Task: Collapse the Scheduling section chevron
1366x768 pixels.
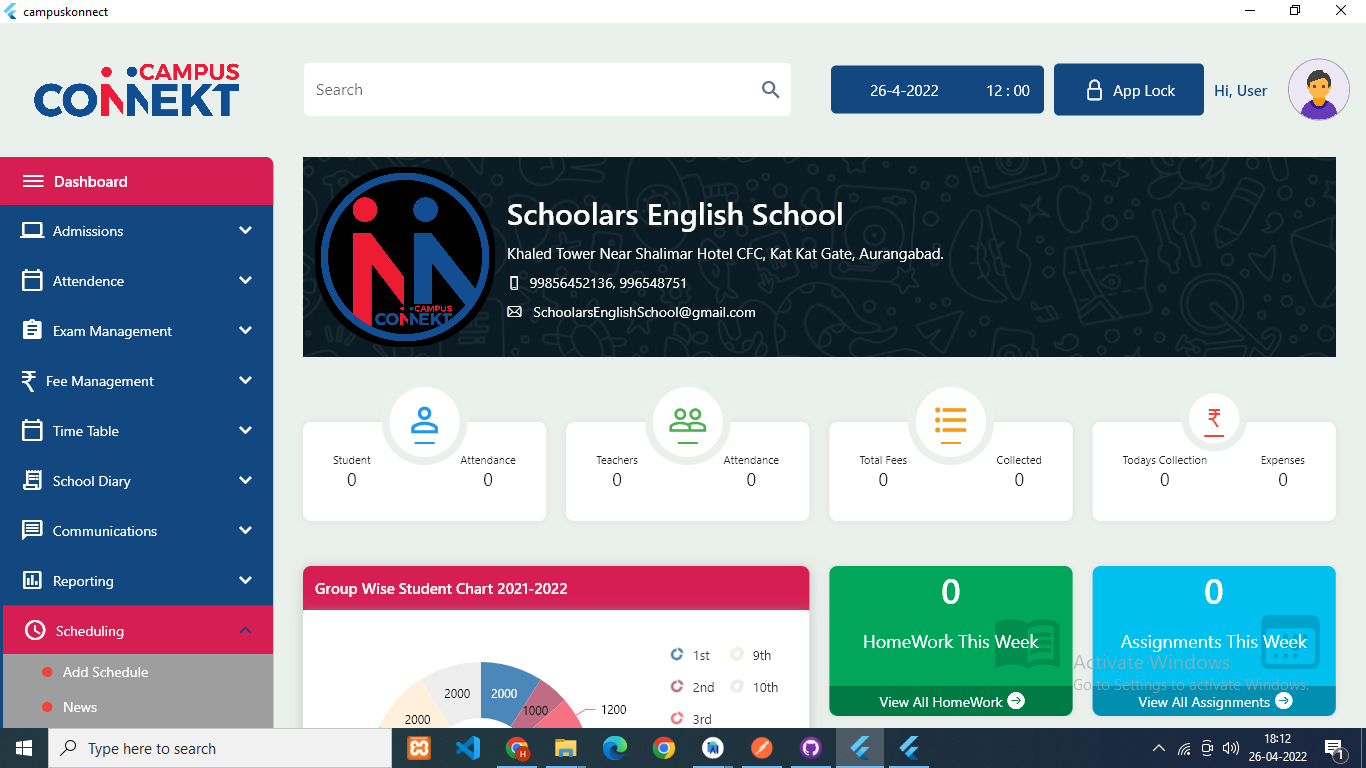Action: click(245, 631)
